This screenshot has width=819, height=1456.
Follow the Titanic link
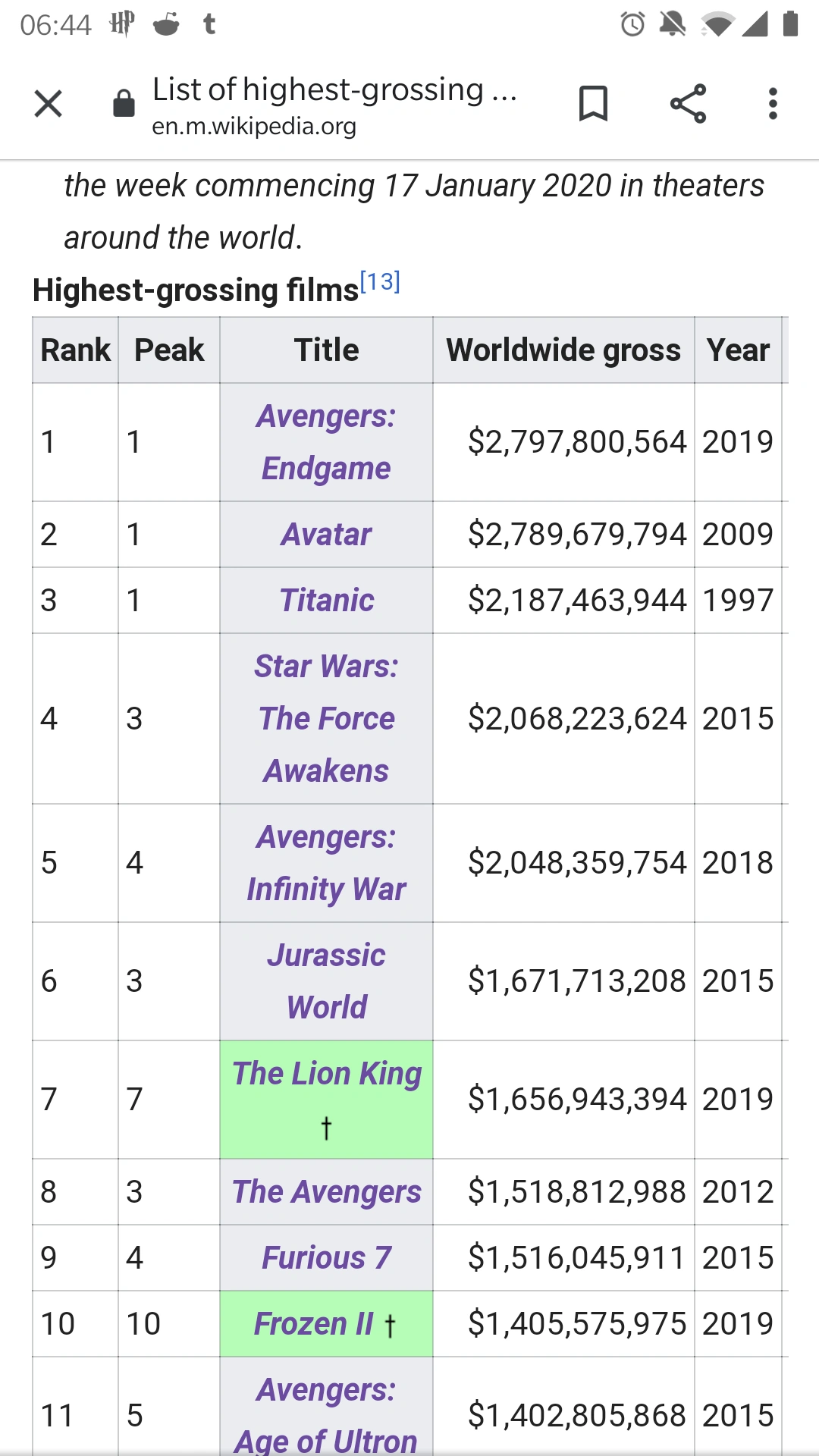pyautogui.click(x=326, y=601)
